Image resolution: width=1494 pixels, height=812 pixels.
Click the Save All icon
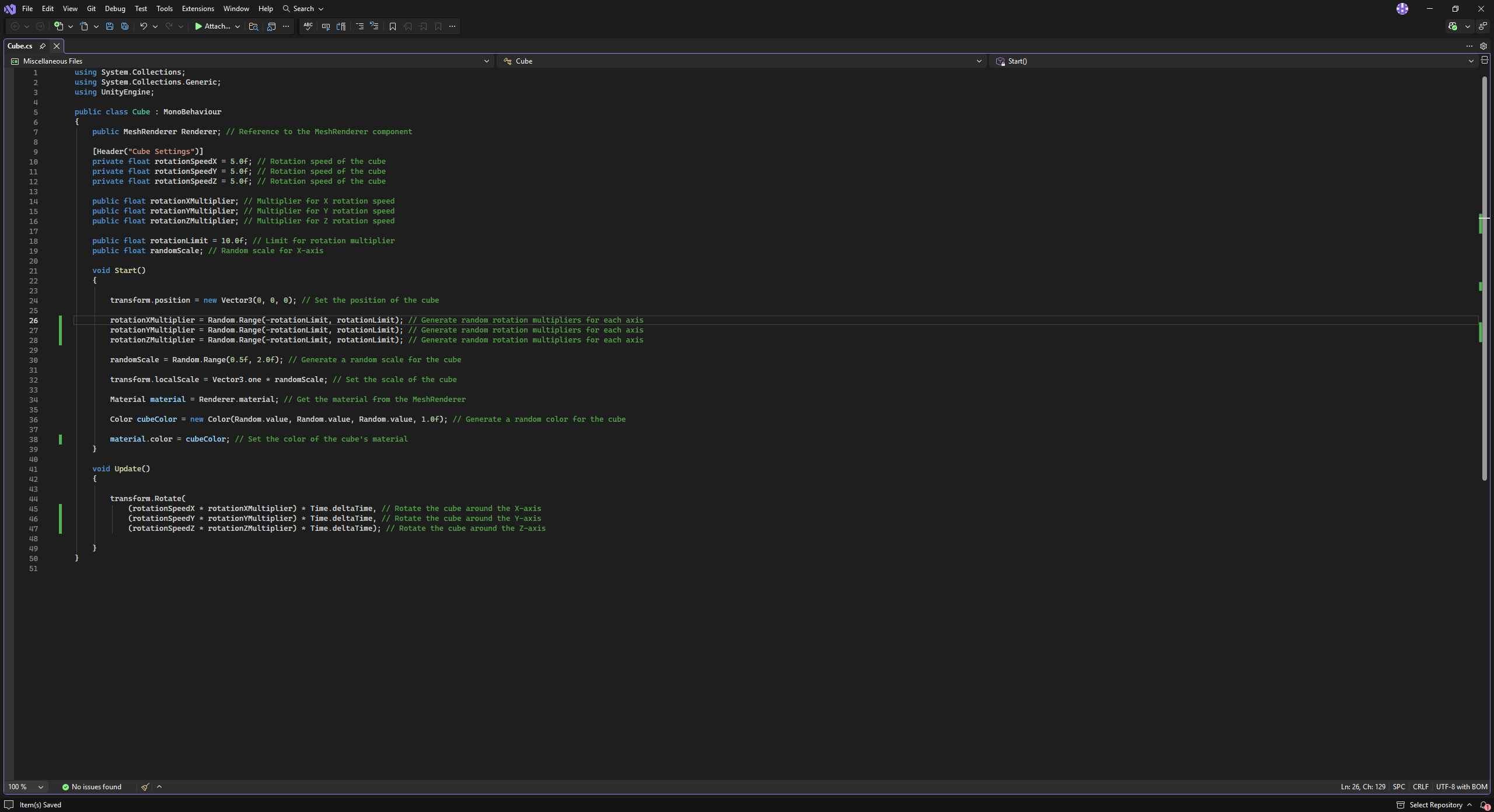pos(124,26)
